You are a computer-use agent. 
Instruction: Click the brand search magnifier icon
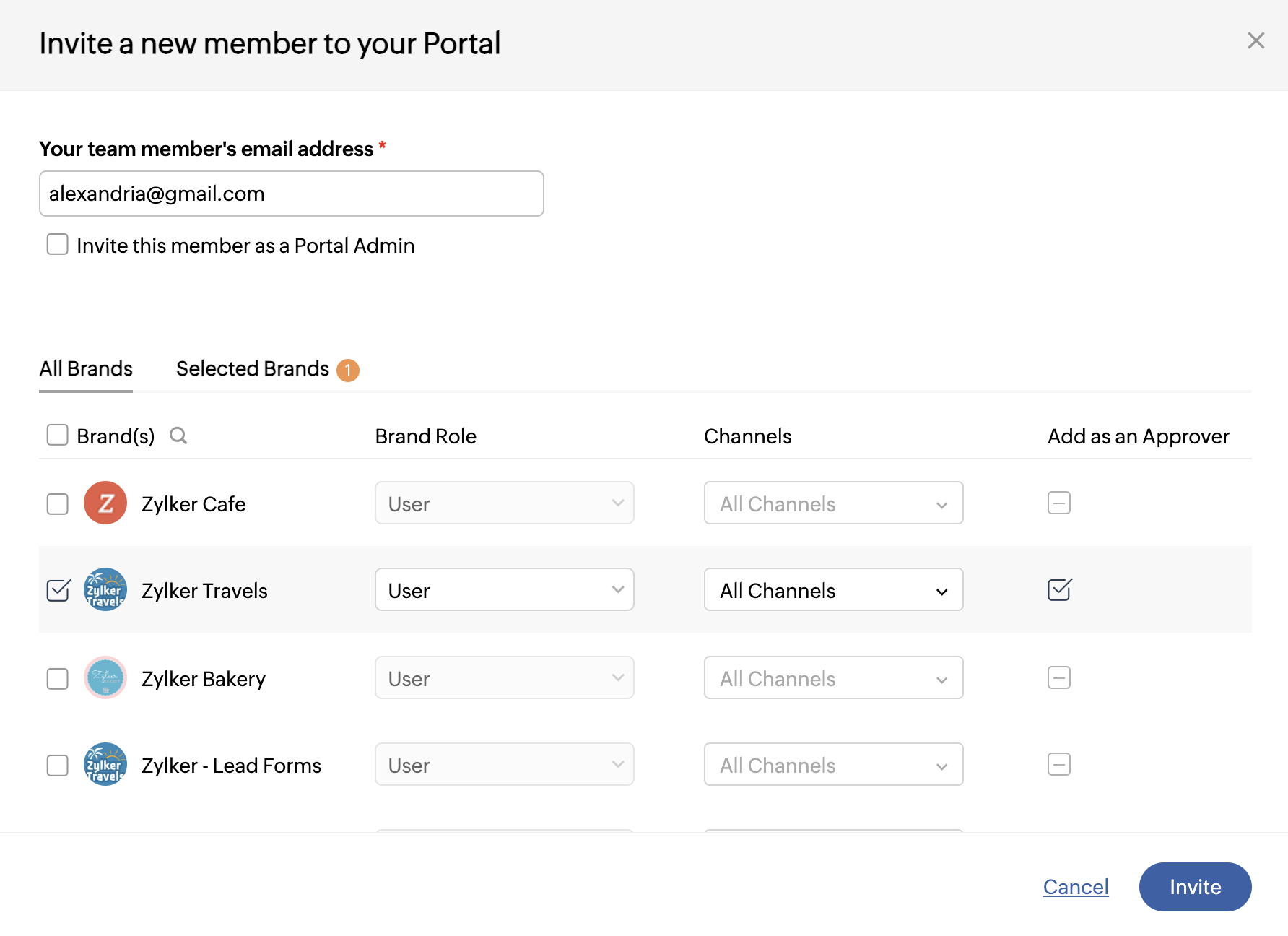pos(178,435)
